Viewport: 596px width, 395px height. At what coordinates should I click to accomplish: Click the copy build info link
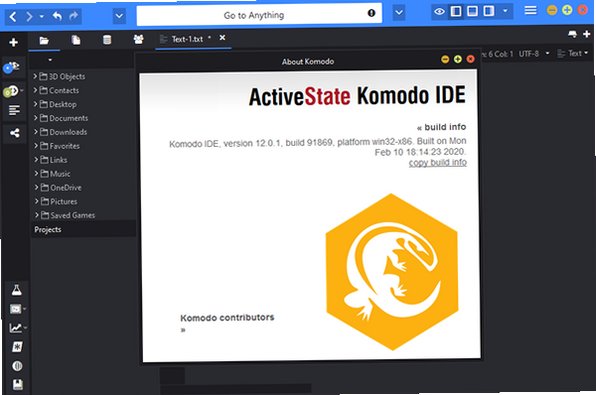437,163
